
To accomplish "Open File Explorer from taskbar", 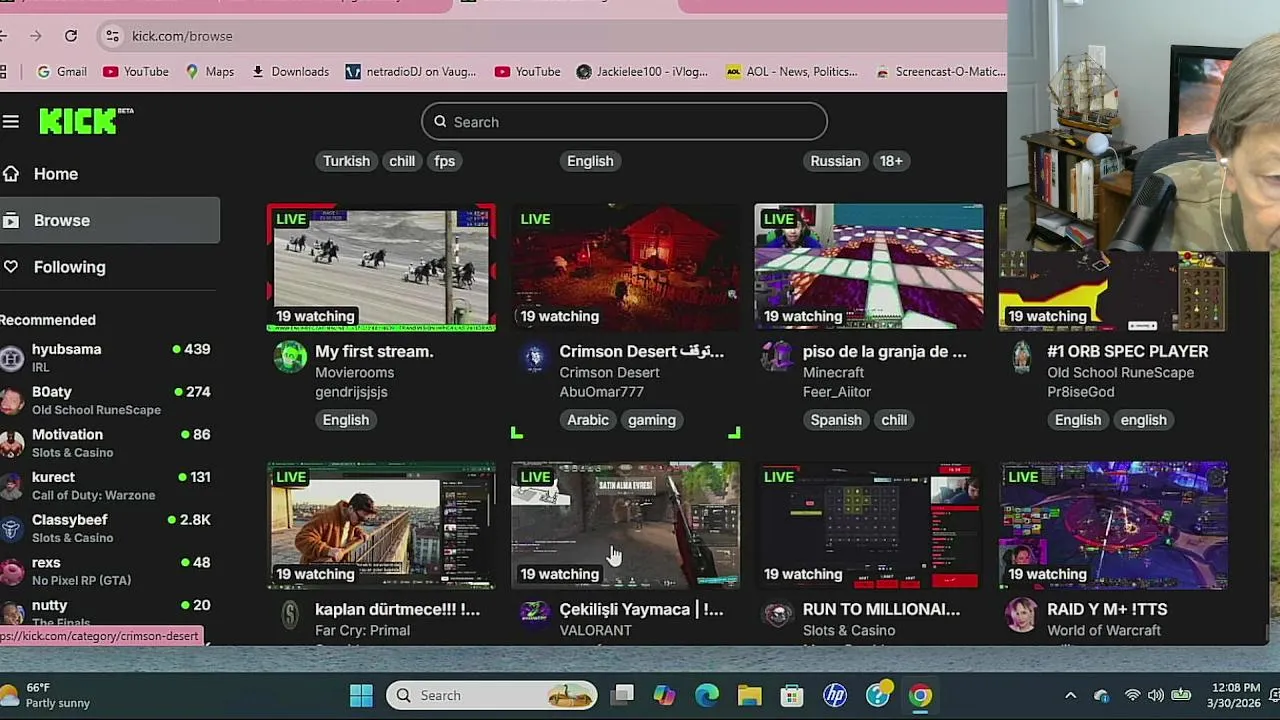I will point(750,695).
